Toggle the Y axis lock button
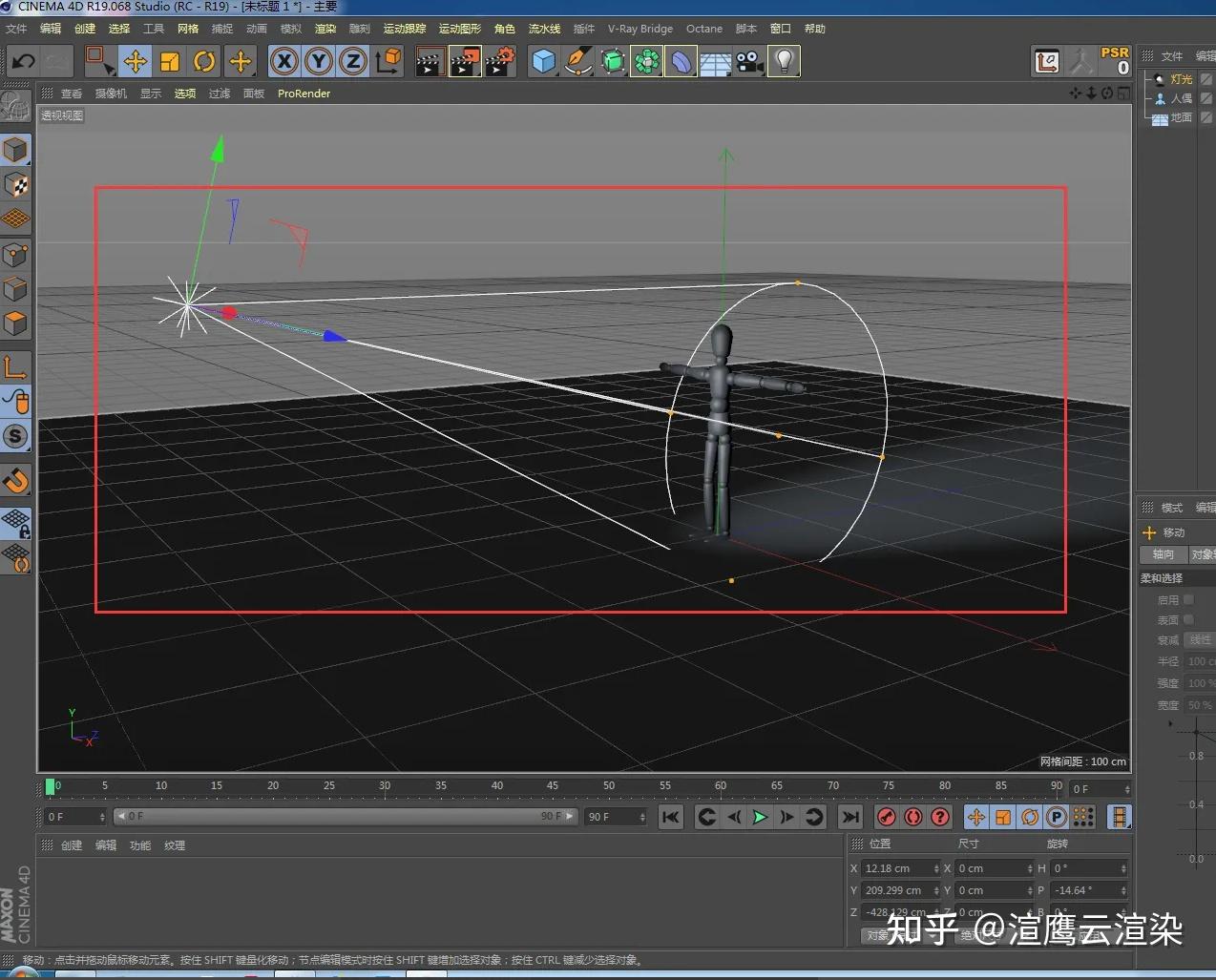This screenshot has width=1216, height=980. coord(318,61)
